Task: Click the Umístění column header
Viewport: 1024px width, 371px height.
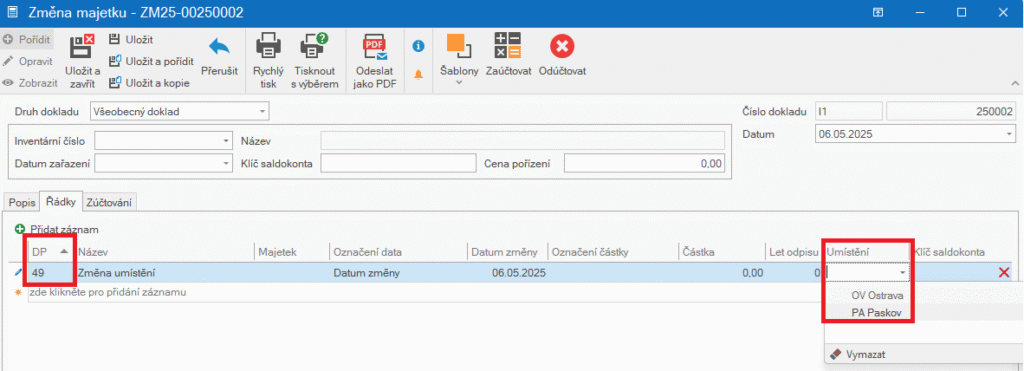Action: 867,252
